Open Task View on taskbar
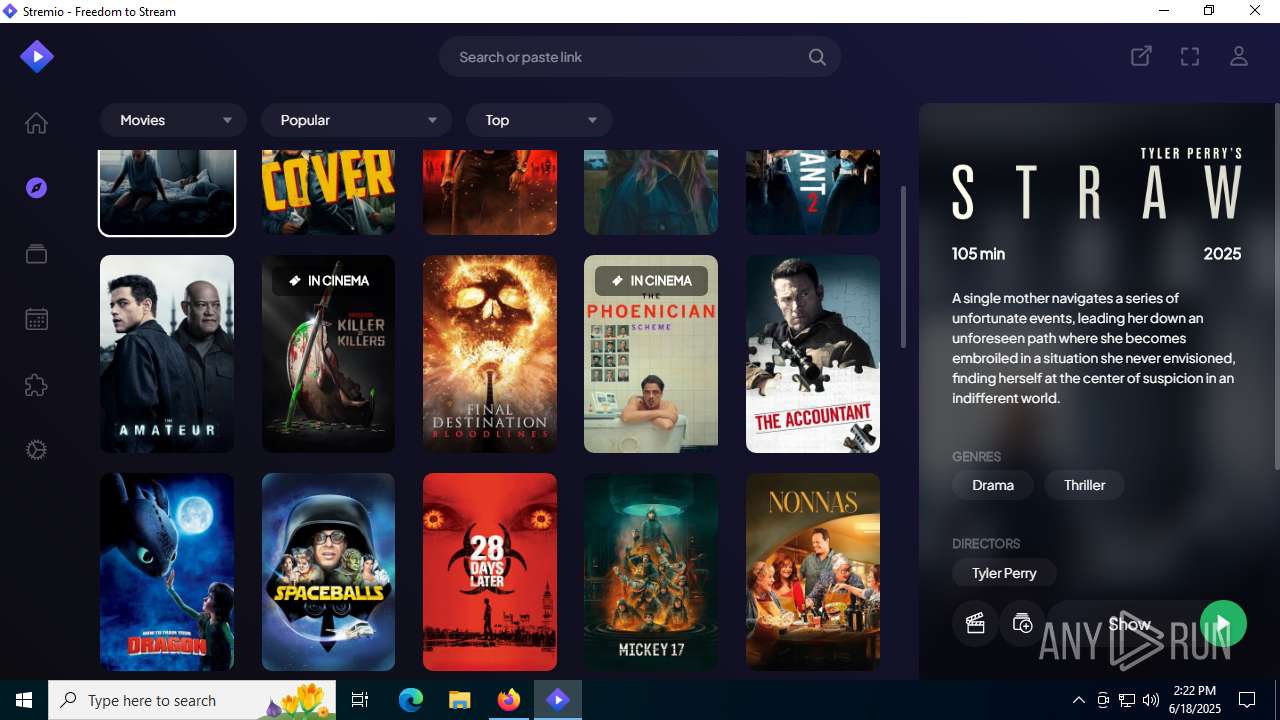The height and width of the screenshot is (720, 1280). click(360, 700)
